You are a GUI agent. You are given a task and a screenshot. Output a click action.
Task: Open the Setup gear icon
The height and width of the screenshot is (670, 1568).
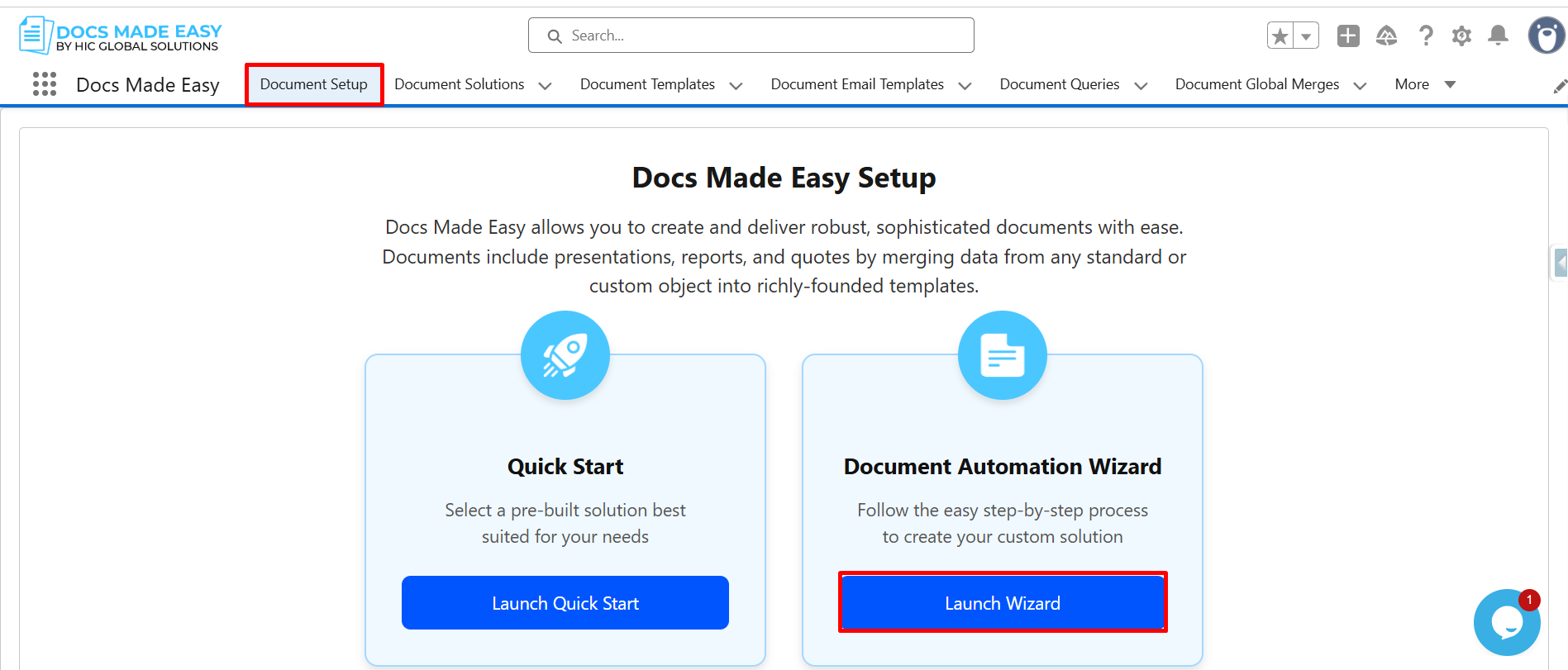coord(1461,36)
